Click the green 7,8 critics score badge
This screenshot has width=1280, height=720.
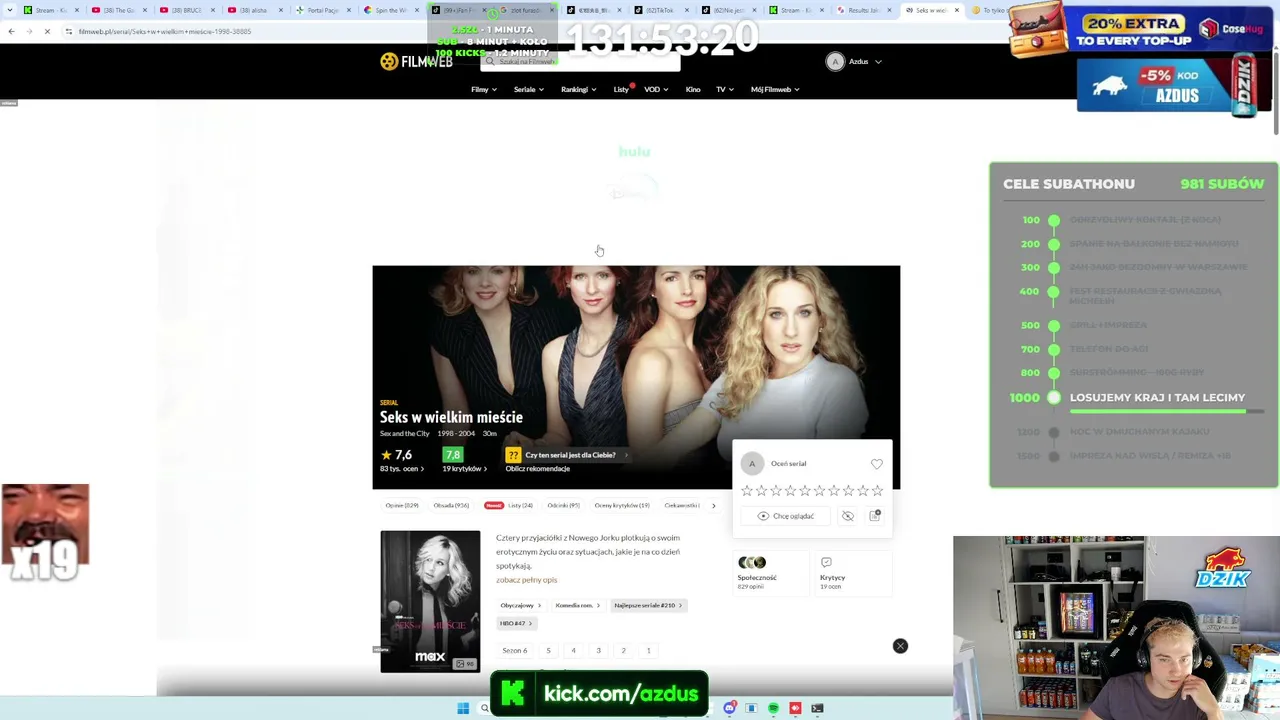(452, 455)
